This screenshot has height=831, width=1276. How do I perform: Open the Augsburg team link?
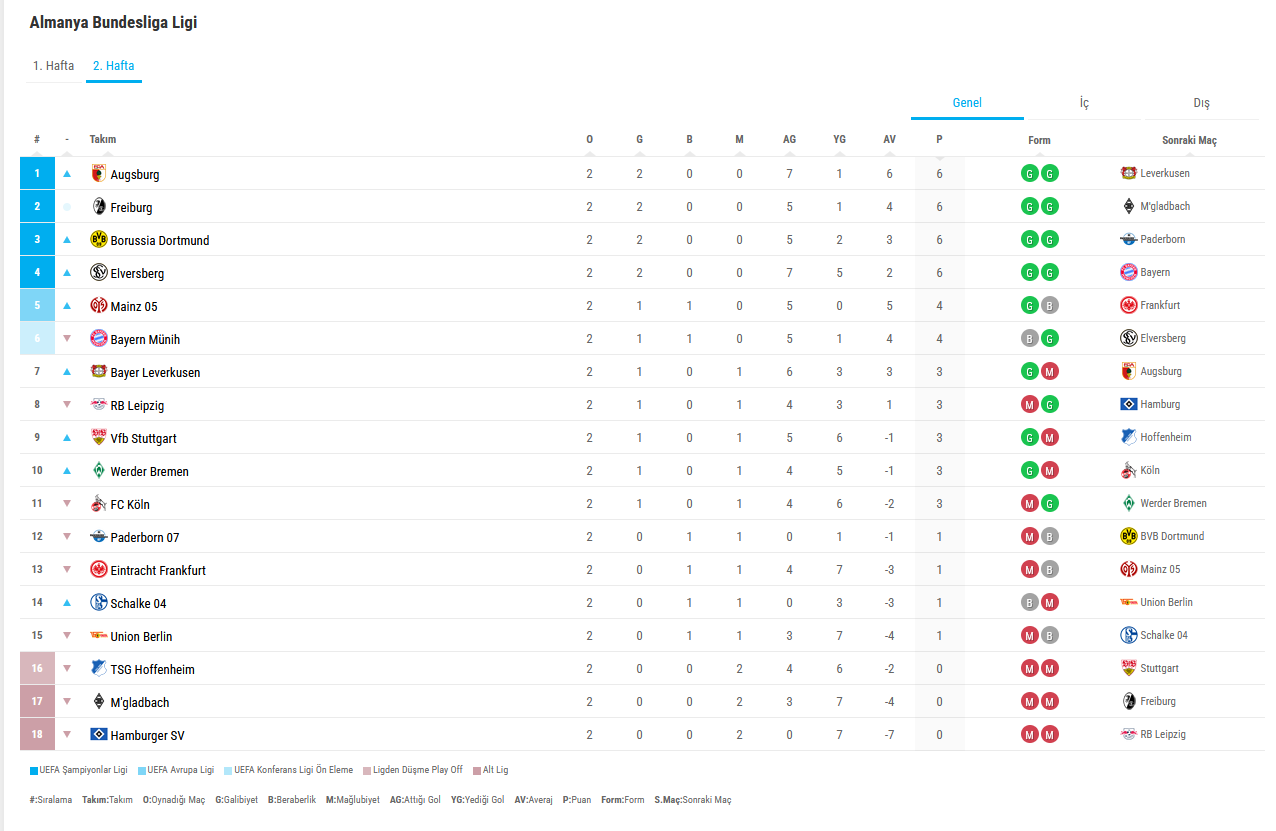135,174
